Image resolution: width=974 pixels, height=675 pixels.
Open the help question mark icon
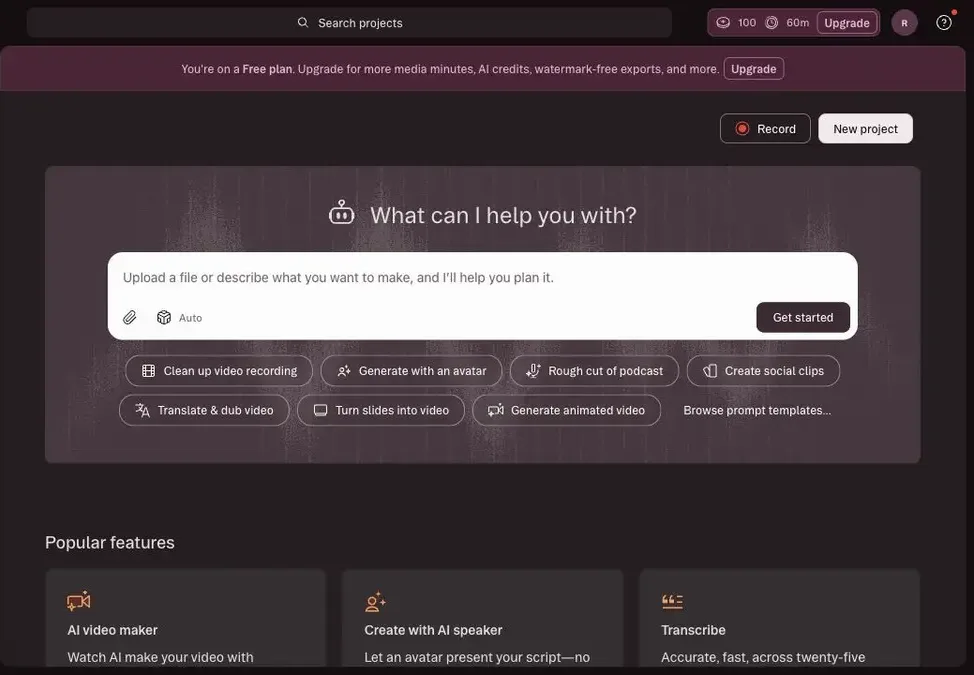click(944, 23)
